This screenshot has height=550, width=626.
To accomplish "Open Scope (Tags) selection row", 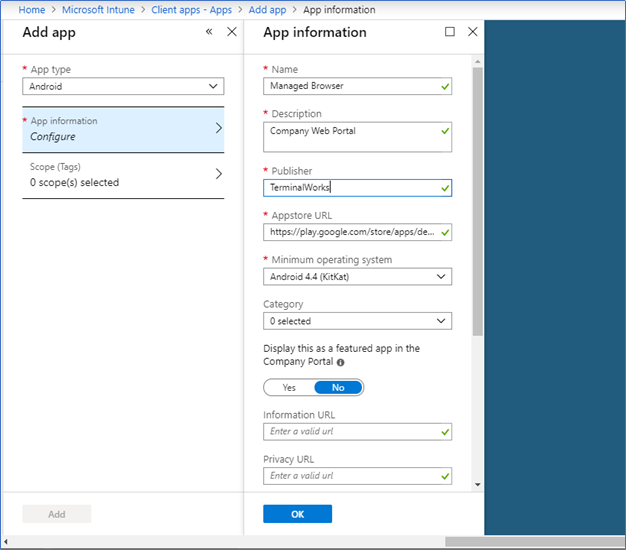I will tap(123, 175).
